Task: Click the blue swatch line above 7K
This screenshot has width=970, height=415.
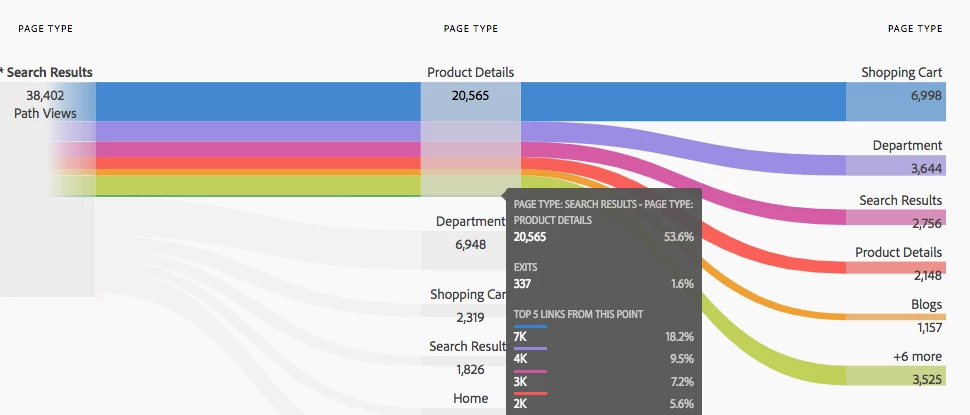Action: click(x=530, y=326)
